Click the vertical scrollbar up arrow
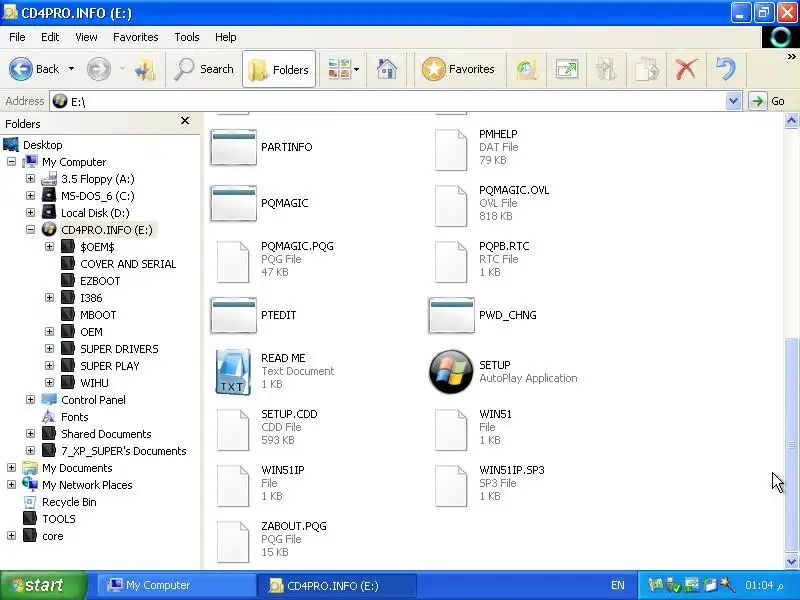Screen dimensions: 800x600 [x=791, y=121]
